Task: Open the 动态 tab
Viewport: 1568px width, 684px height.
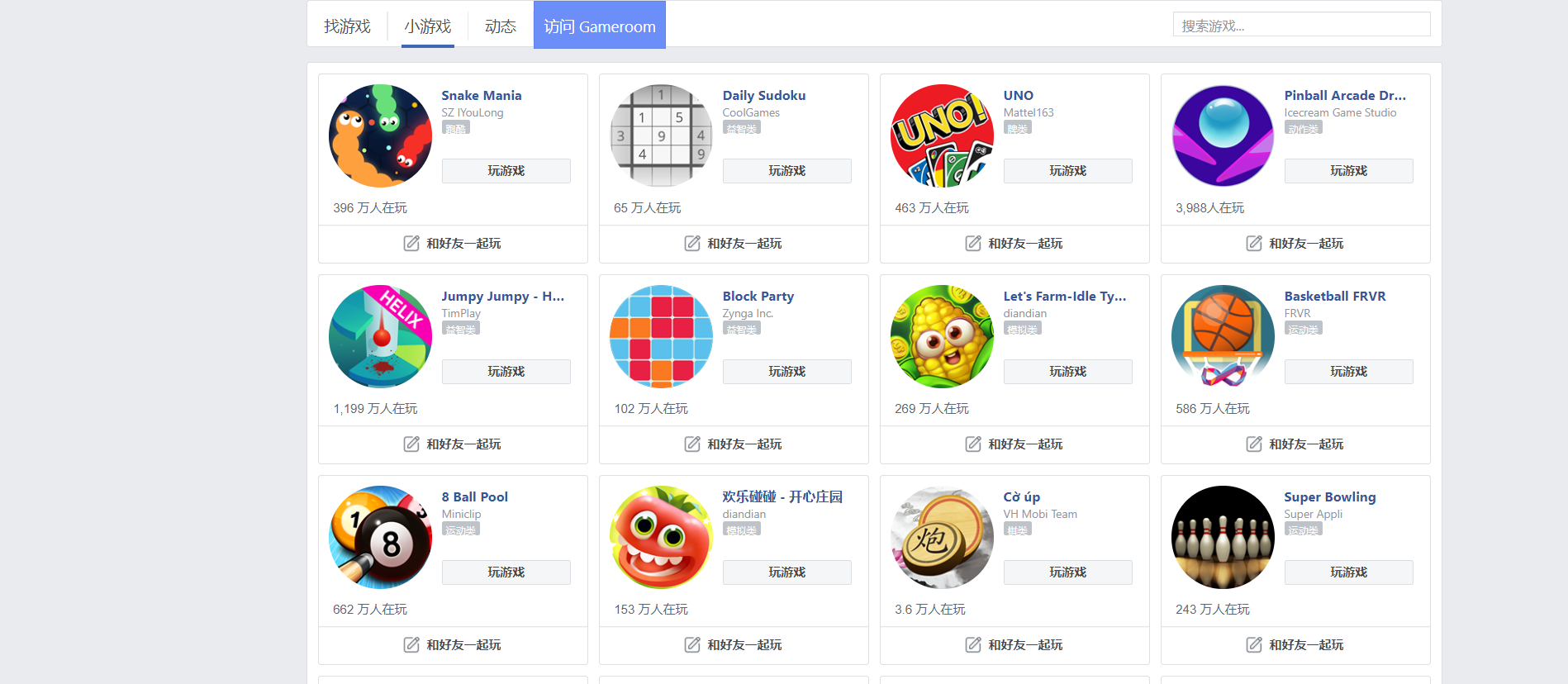Action: pos(500,26)
